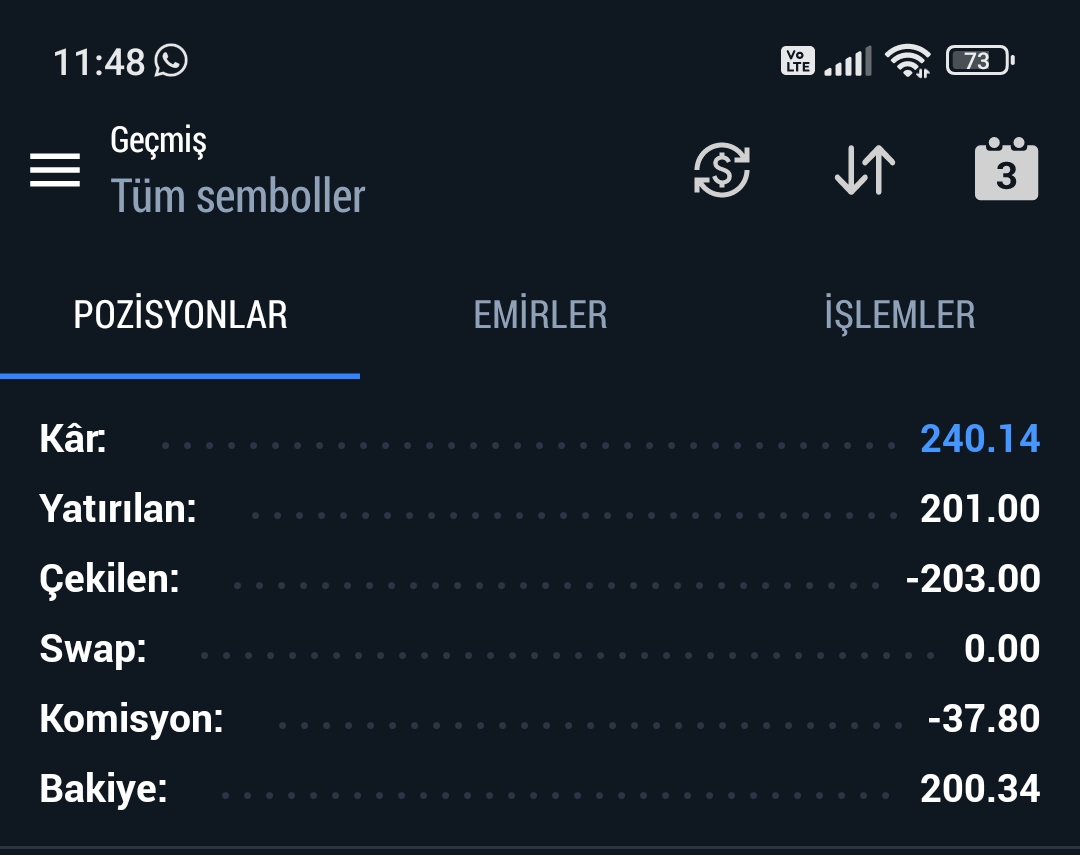Open the hamburger navigation menu
Image resolution: width=1080 pixels, height=855 pixels.
click(x=55, y=170)
